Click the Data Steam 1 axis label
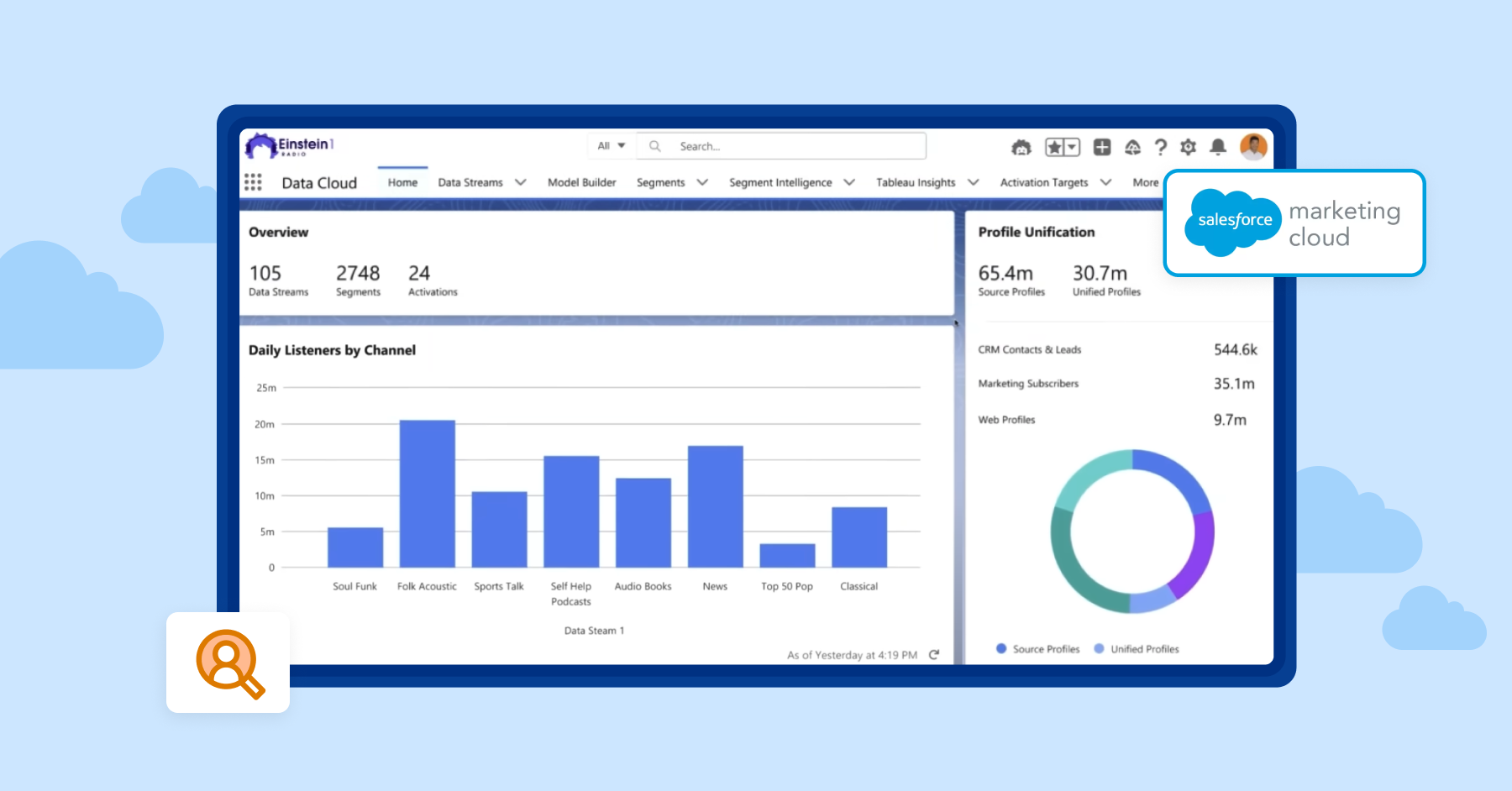1512x791 pixels. click(x=594, y=631)
